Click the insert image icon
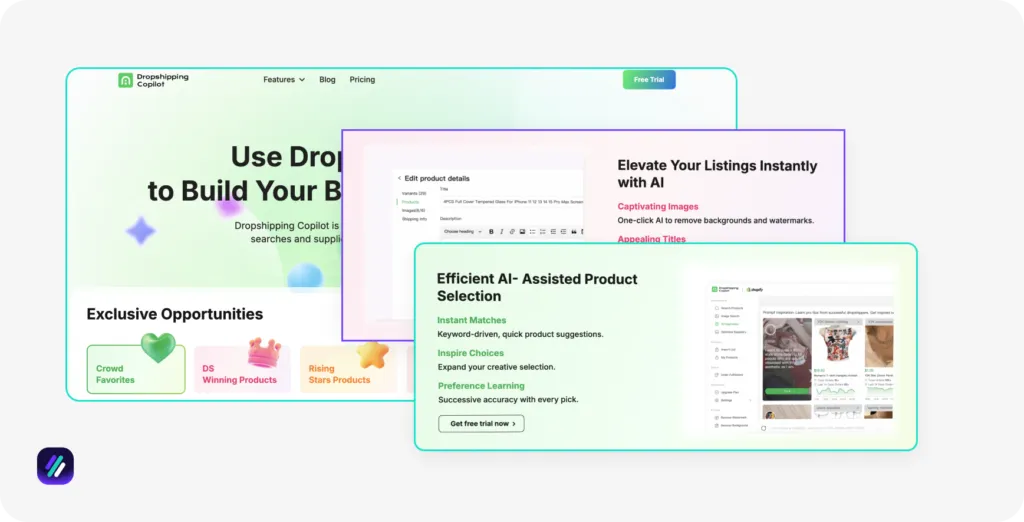Screen dimensions: 1024x522 coord(522,231)
